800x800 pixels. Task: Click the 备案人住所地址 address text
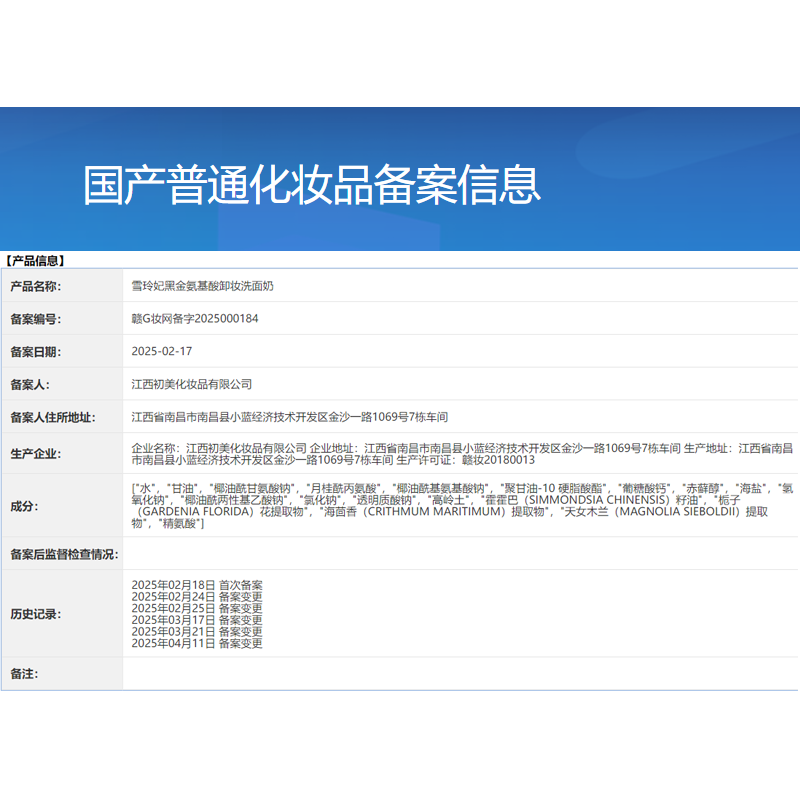tap(300, 418)
